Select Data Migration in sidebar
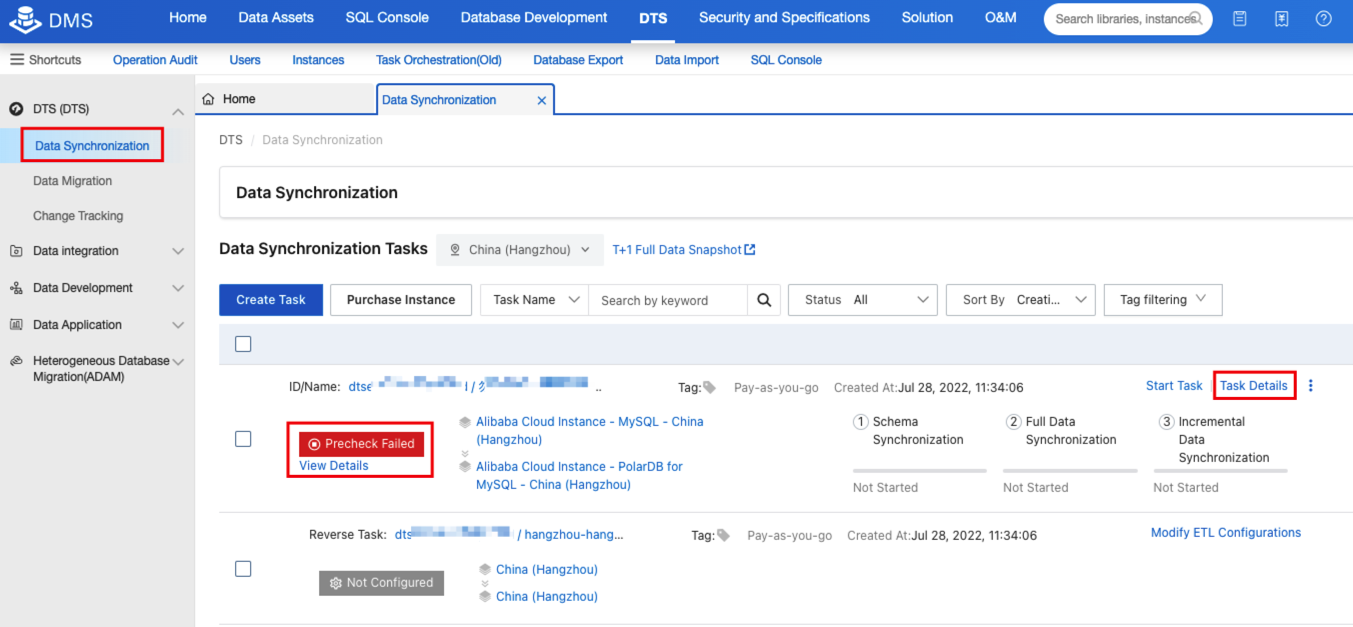This screenshot has width=1353, height=627. pyautogui.click(x=72, y=181)
